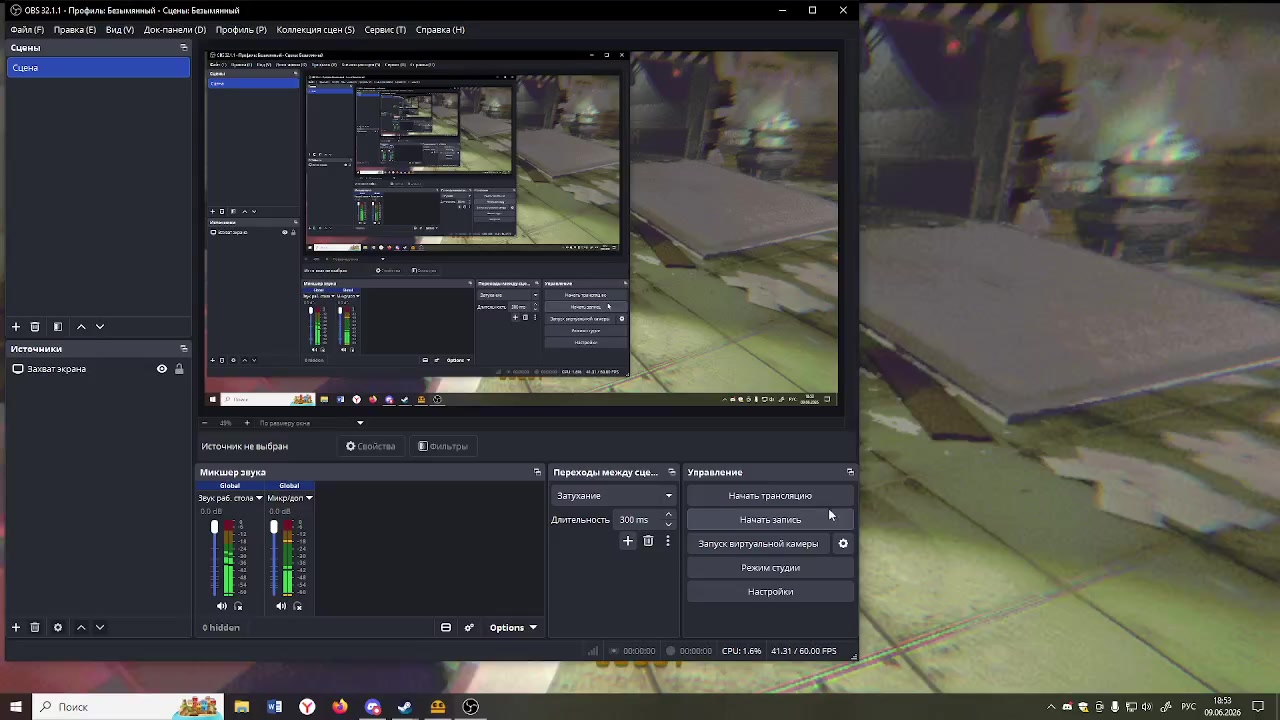Click Начать запись button
Image resolution: width=1280 pixels, height=720 pixels.
pyautogui.click(x=770, y=520)
